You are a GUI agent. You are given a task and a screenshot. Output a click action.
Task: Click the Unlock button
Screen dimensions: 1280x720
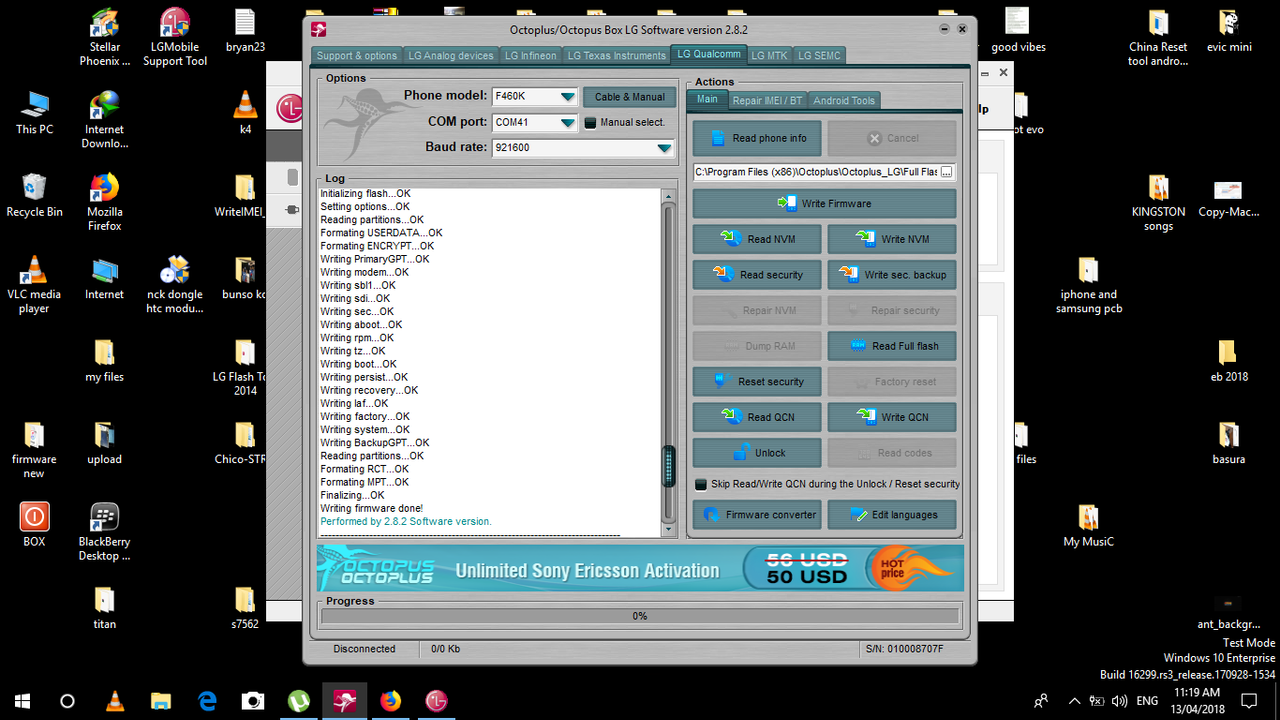(757, 453)
